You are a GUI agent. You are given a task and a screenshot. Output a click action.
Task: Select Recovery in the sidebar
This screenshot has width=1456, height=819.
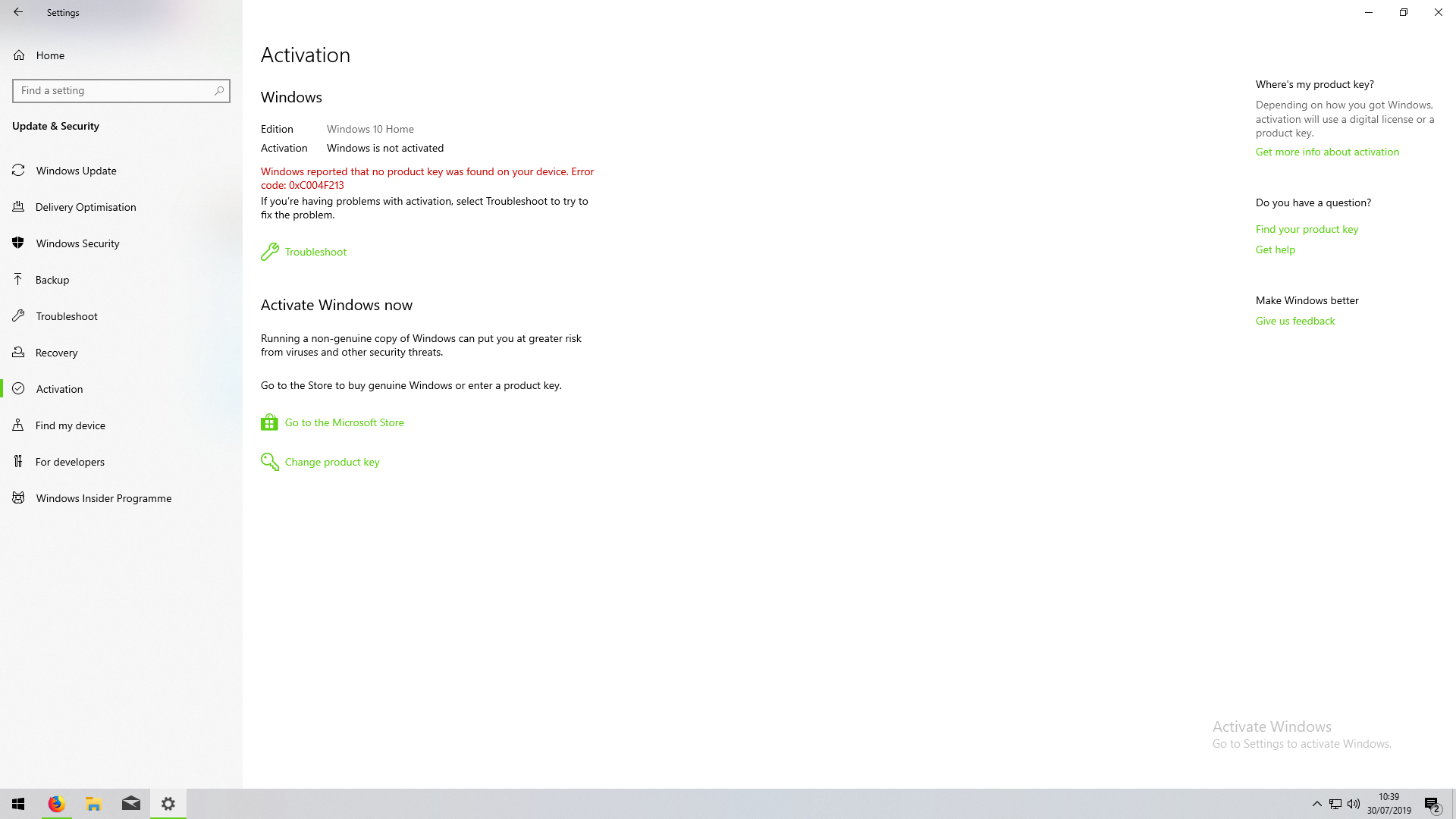(121, 353)
